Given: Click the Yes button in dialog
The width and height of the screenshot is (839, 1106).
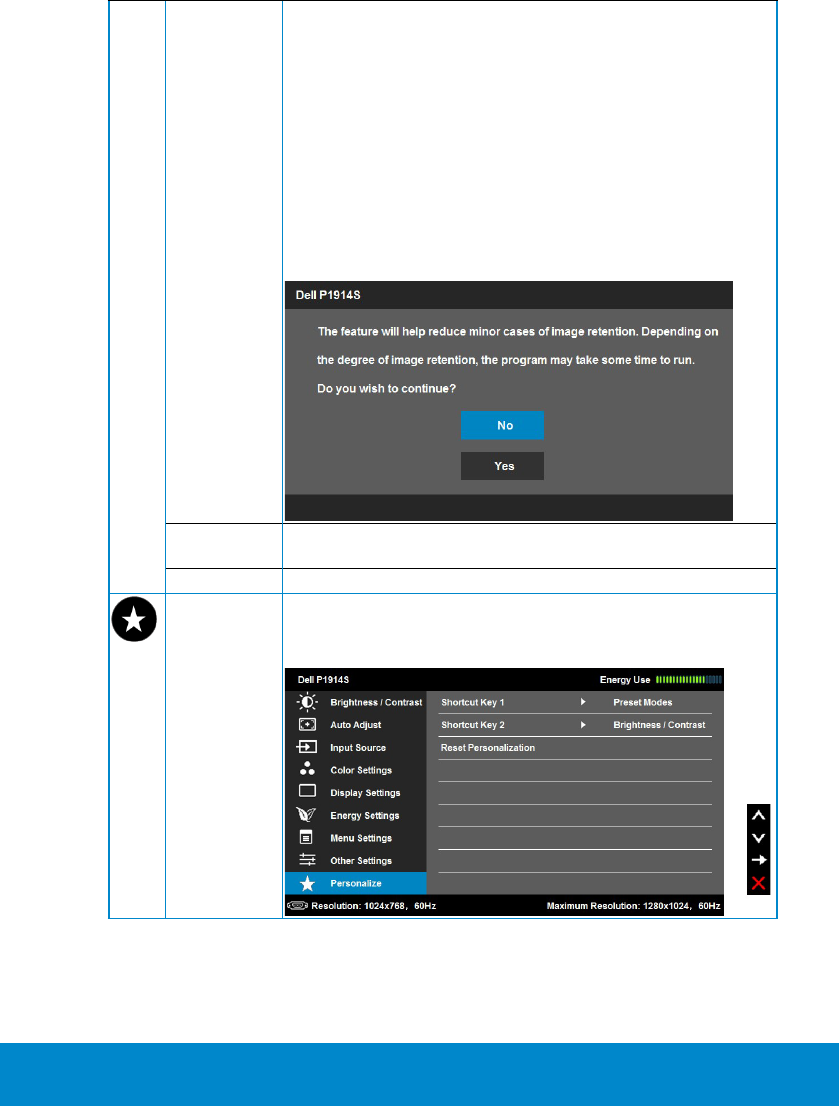Looking at the screenshot, I should coord(502,466).
